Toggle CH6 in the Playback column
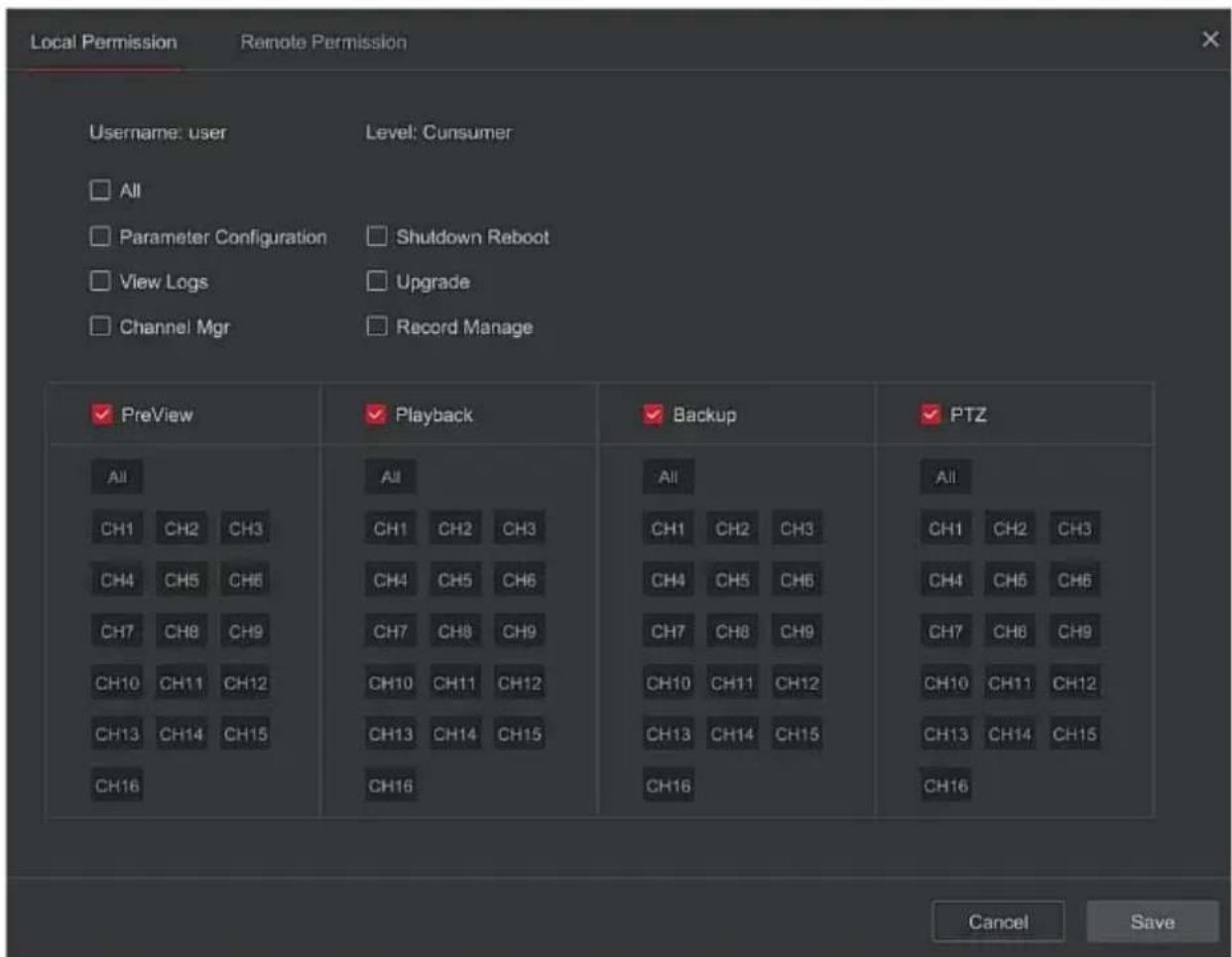This screenshot has width=1232, height=957. (x=520, y=580)
